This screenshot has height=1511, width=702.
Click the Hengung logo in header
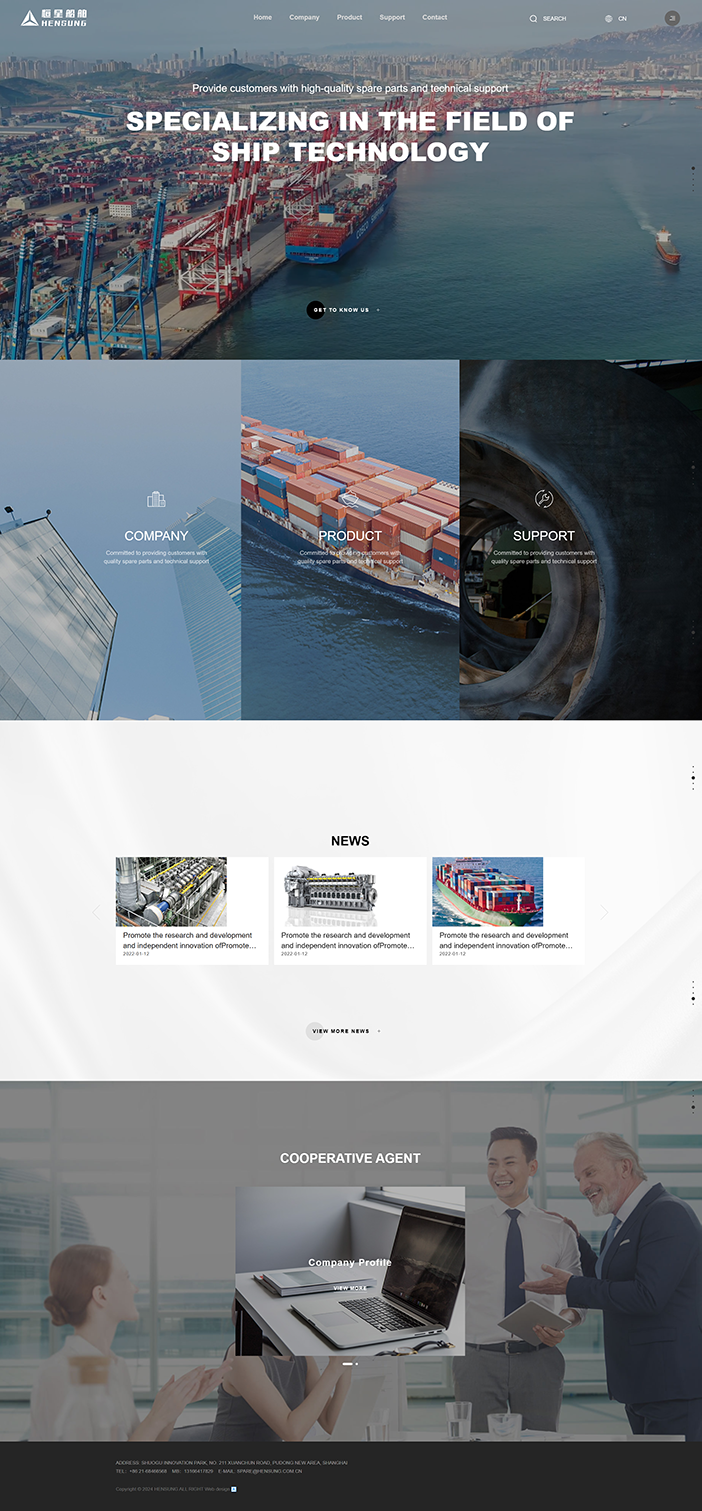54,17
